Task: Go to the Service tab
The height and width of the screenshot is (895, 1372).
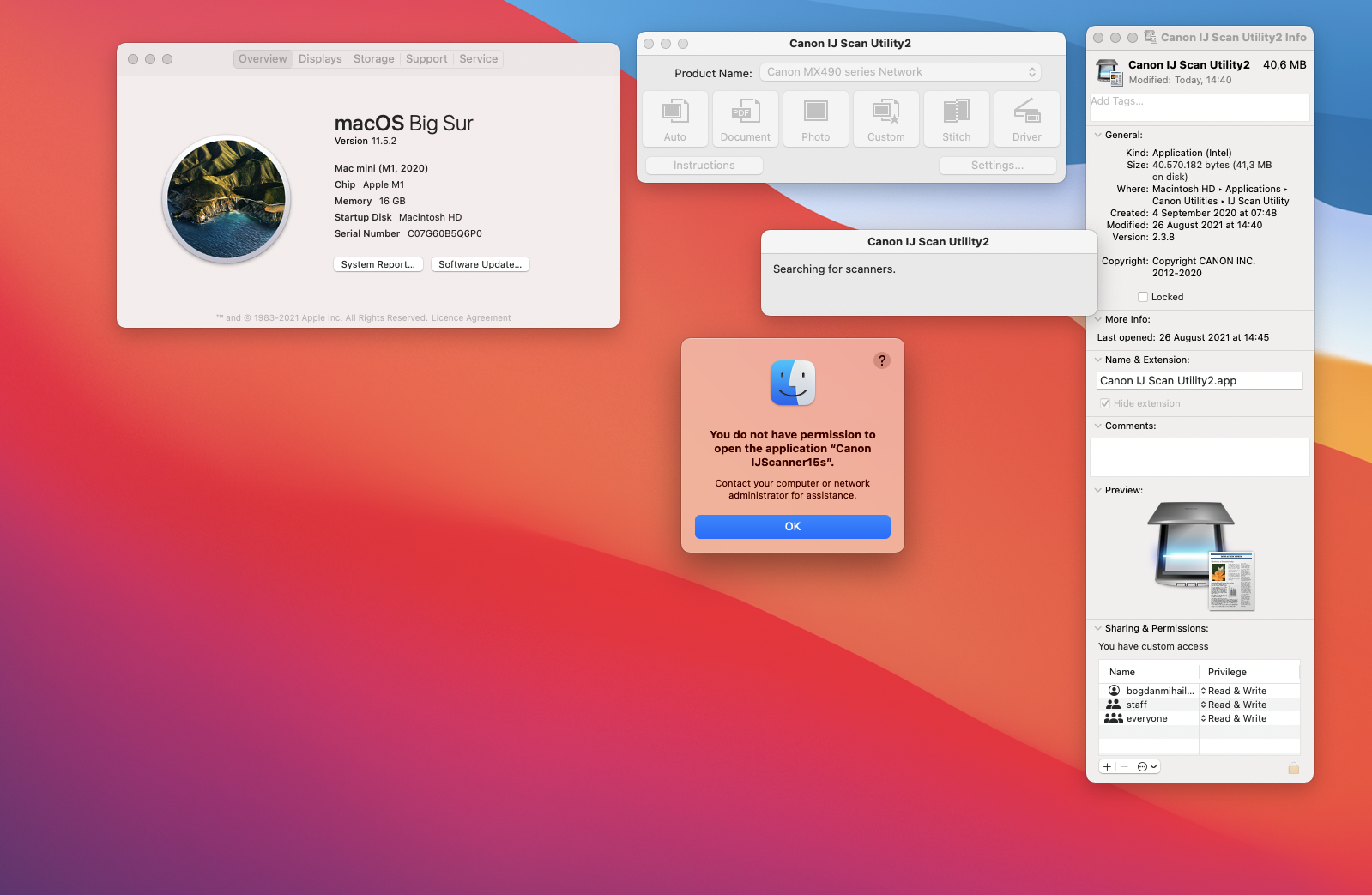Action: coord(478,58)
